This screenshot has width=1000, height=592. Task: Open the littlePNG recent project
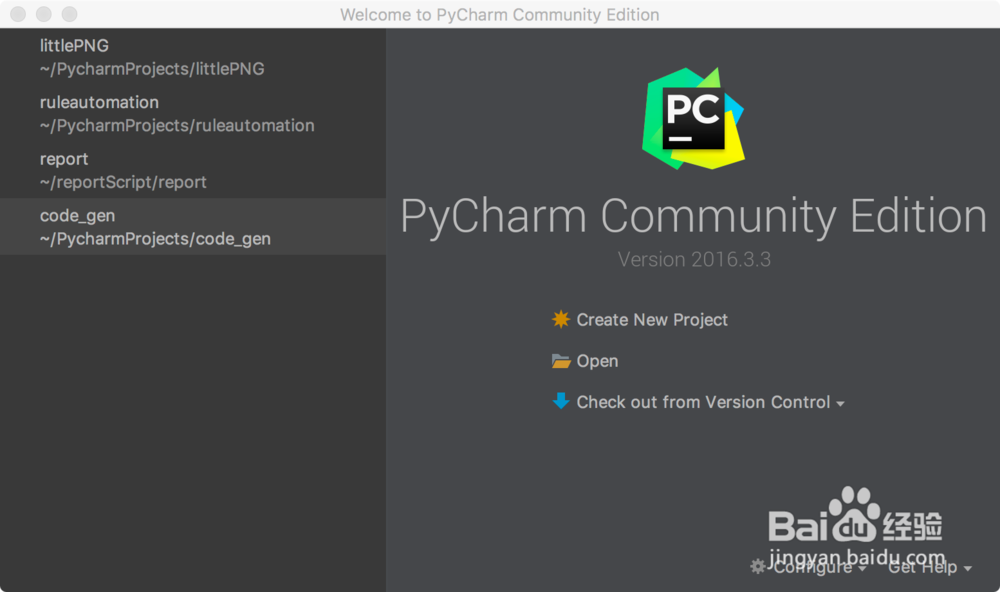pyautogui.click(x=150, y=56)
